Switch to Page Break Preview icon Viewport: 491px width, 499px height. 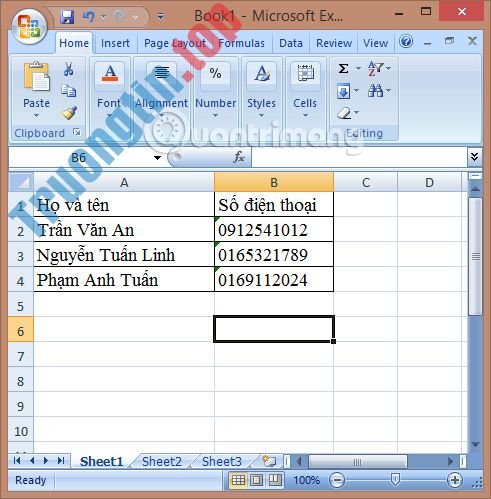(x=275, y=480)
